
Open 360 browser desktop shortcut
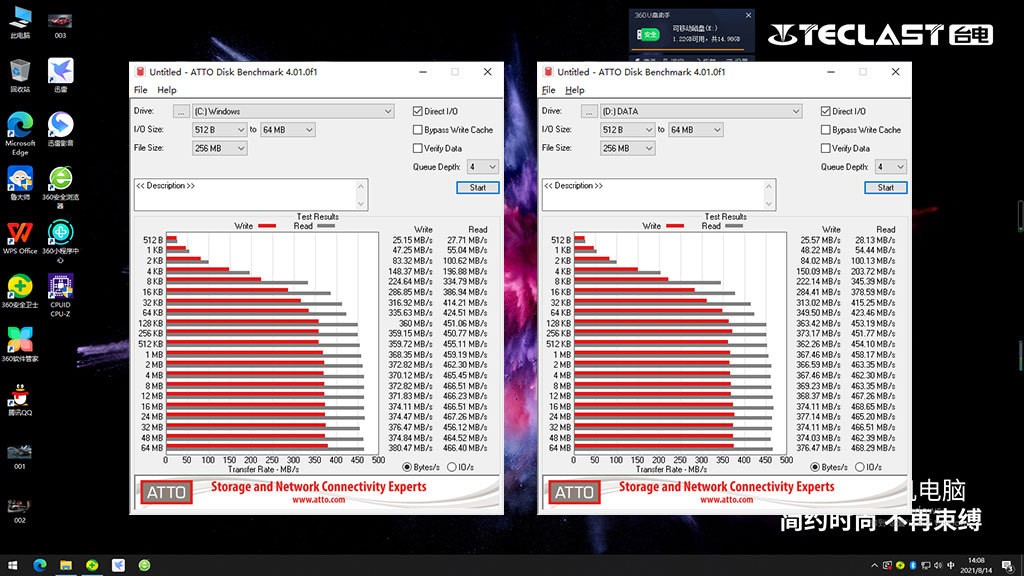[60, 187]
